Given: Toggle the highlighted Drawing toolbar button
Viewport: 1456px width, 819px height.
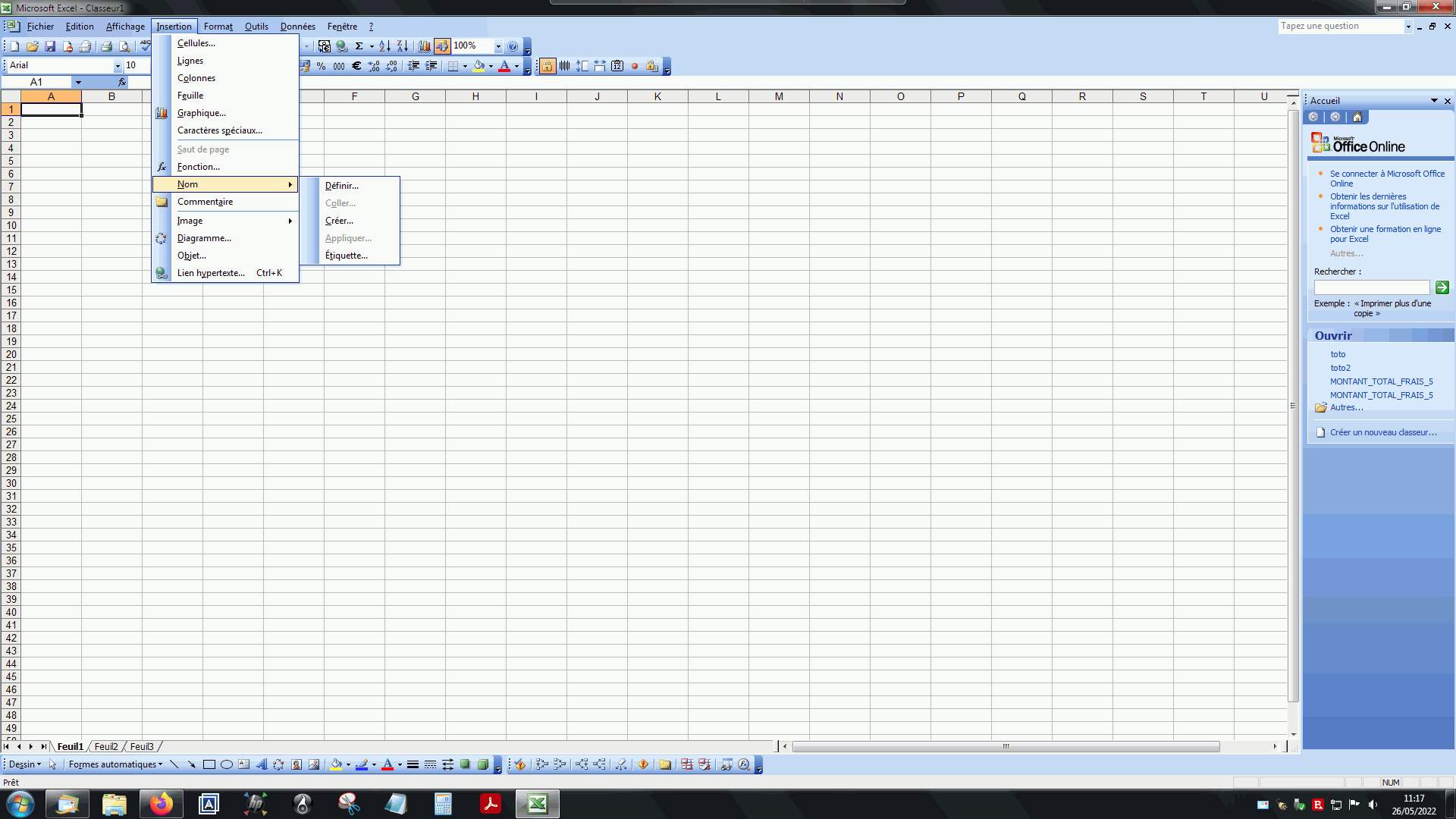Looking at the screenshot, I should pos(442,46).
